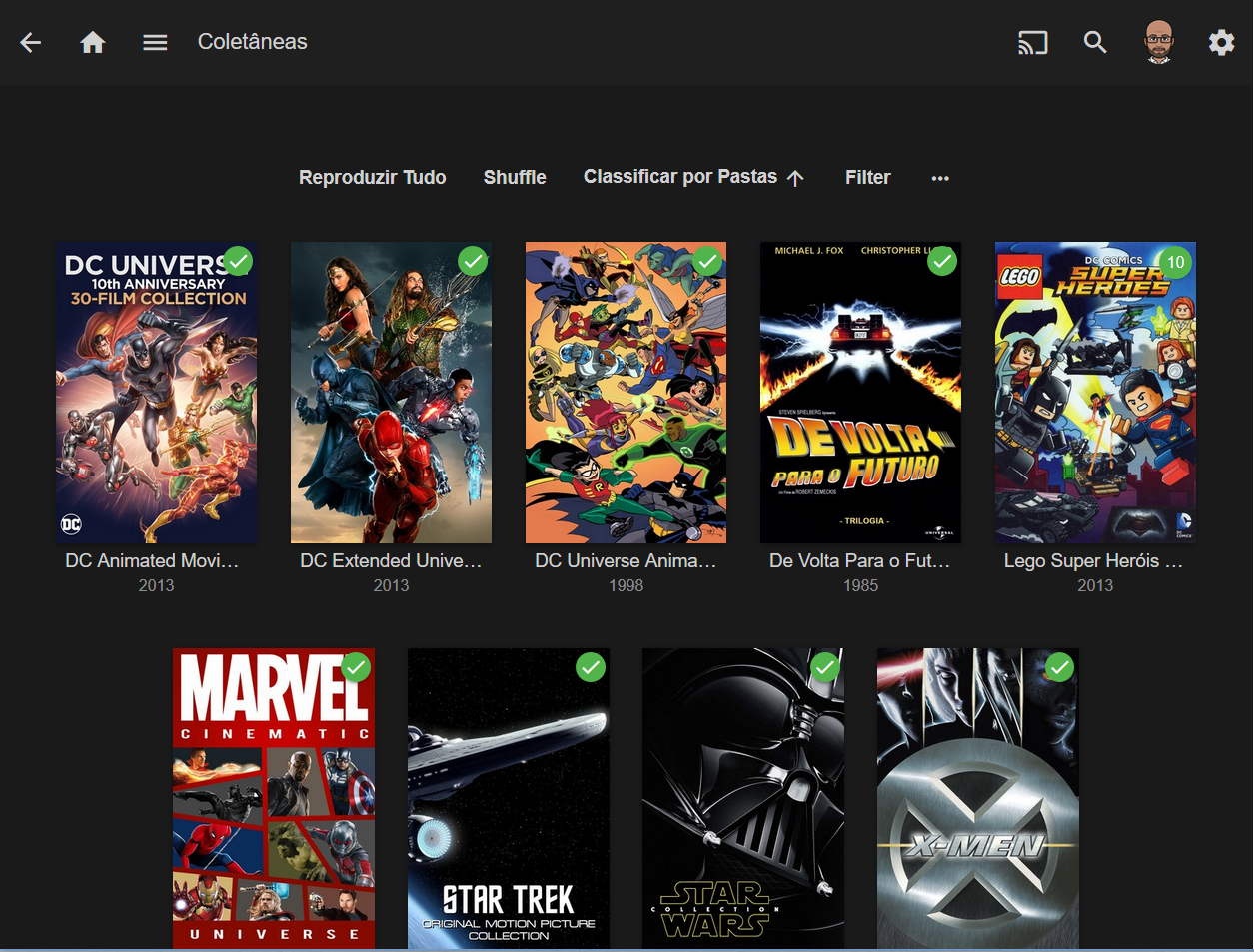Click unwatched count badge 10 on Lego poster
The width and height of the screenshot is (1254, 952).
point(1176,262)
